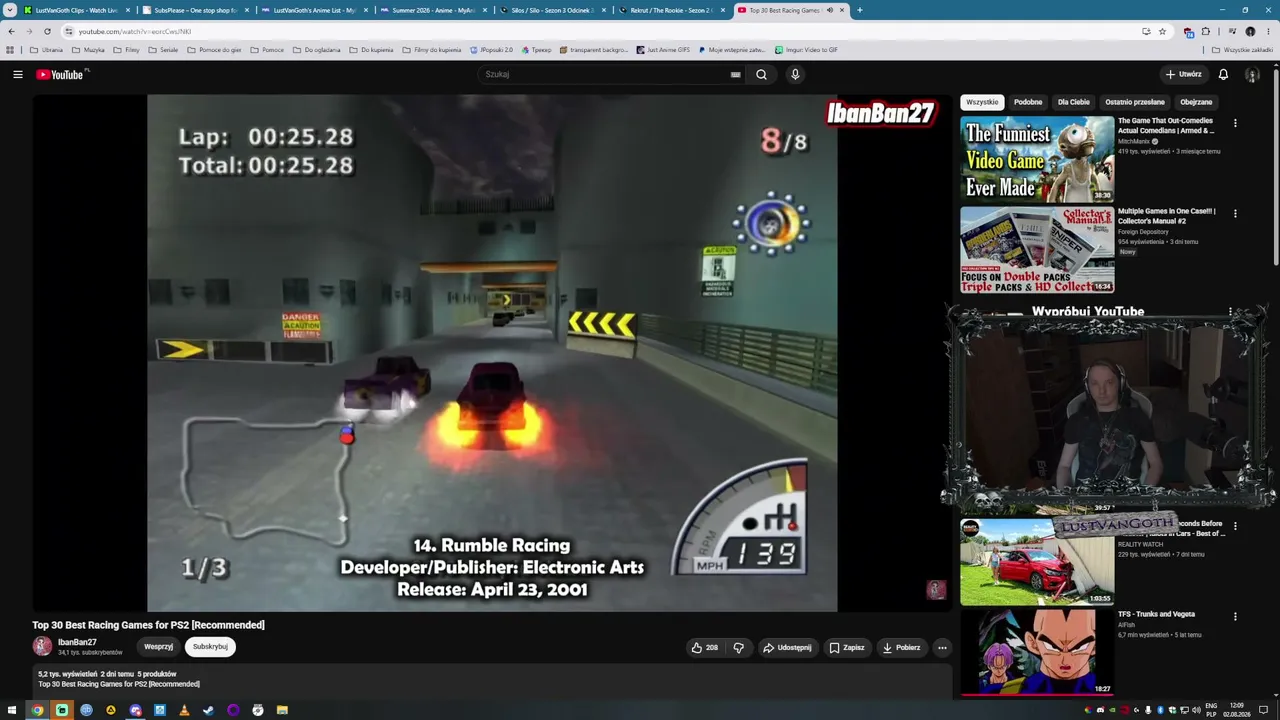
Task: Open options for Multiple Games in One Case video
Action: pos(1235,214)
